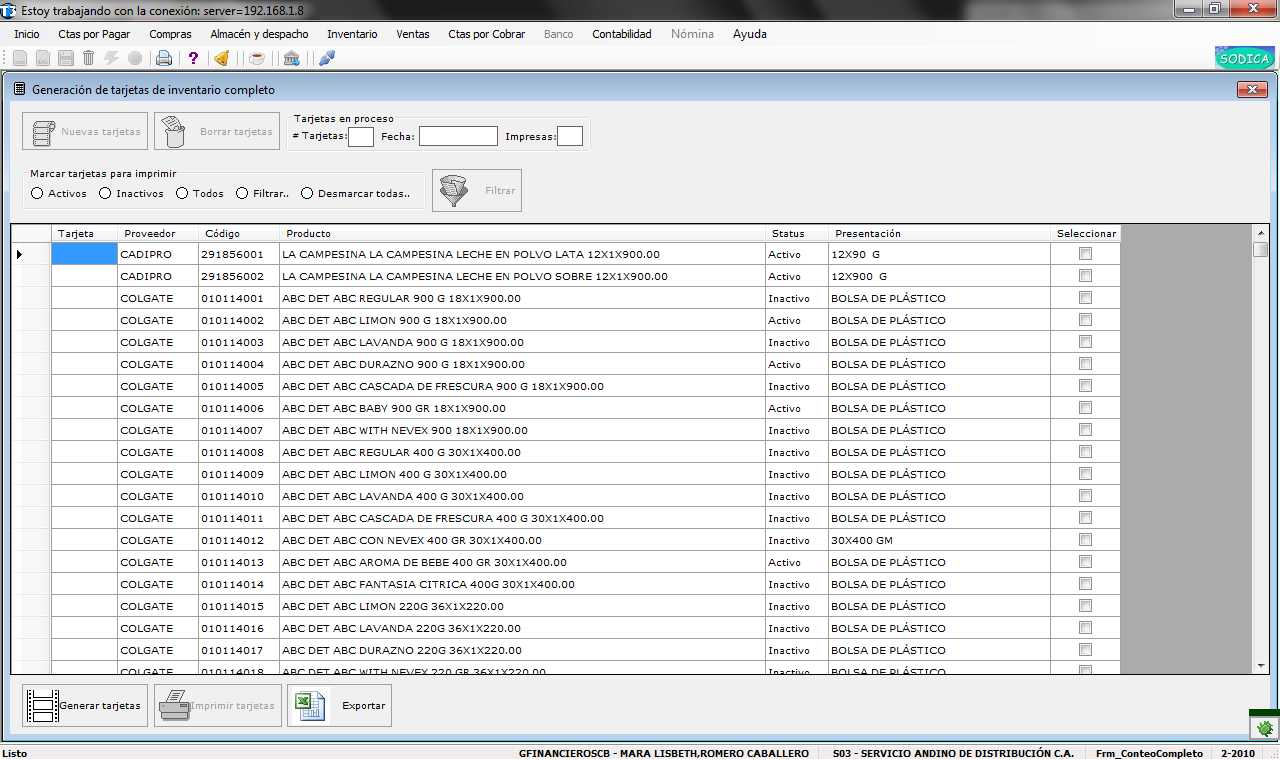1280x760 pixels.
Task: Check the Seleccionar box for ABC DET ABC LIMON 900 G
Action: (x=1085, y=320)
